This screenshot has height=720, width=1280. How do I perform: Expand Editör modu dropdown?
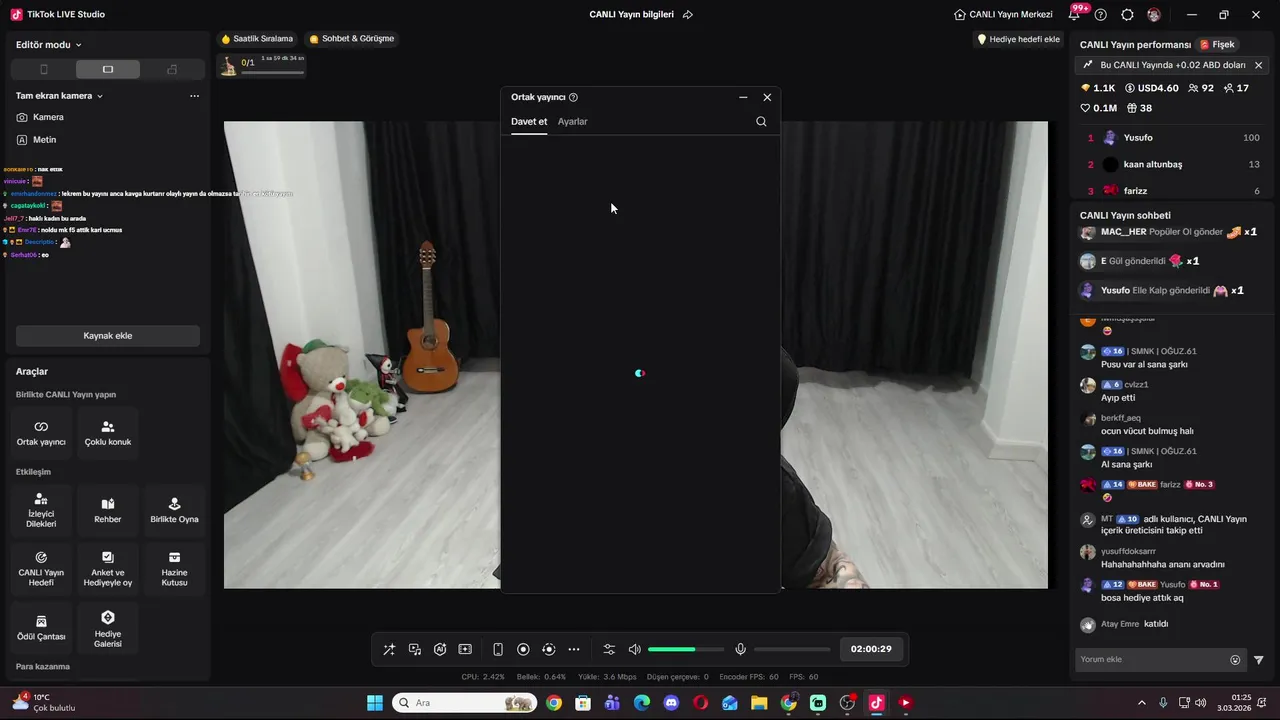tap(49, 45)
